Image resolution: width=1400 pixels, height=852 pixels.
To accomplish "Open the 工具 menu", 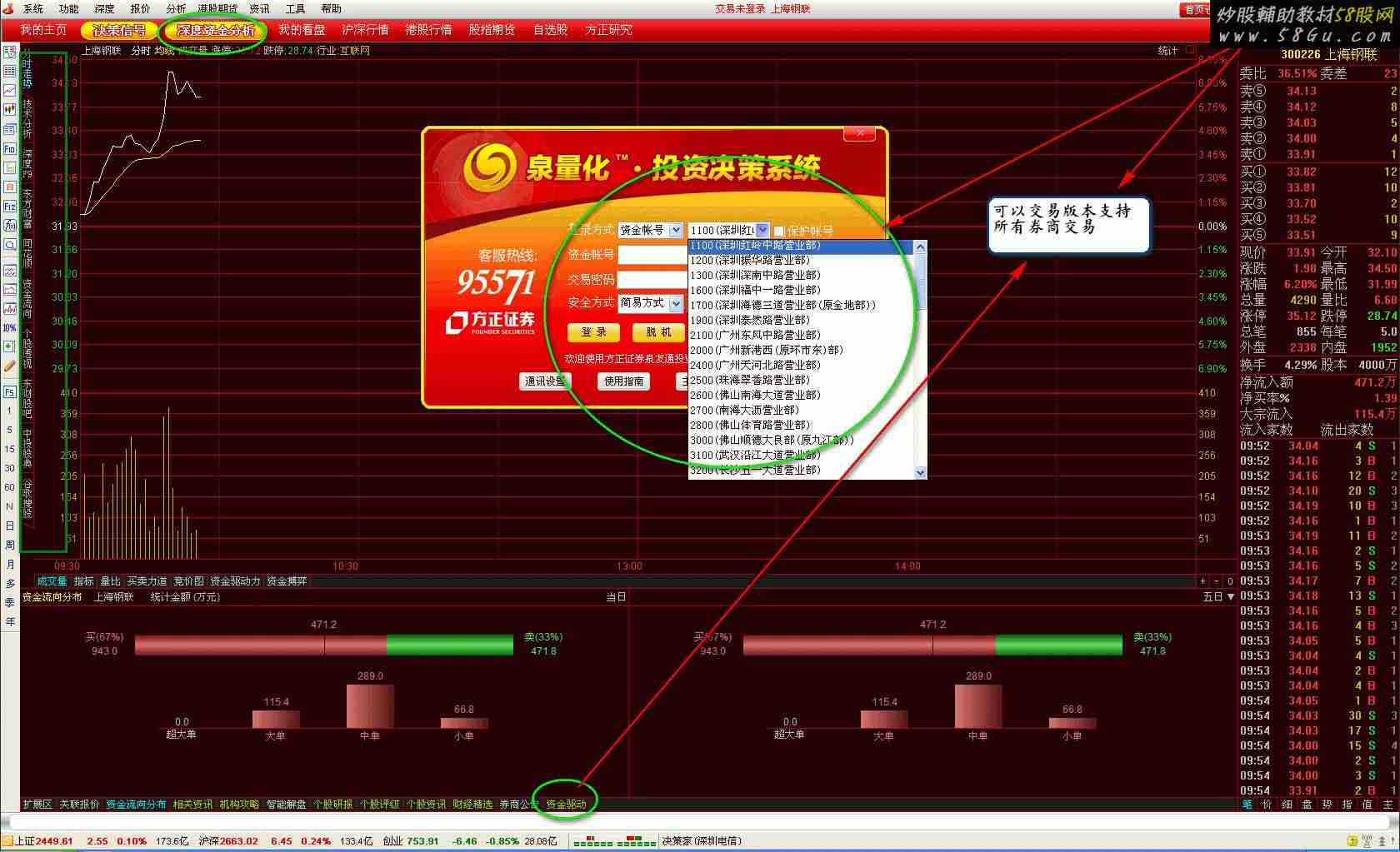I will click(x=295, y=8).
